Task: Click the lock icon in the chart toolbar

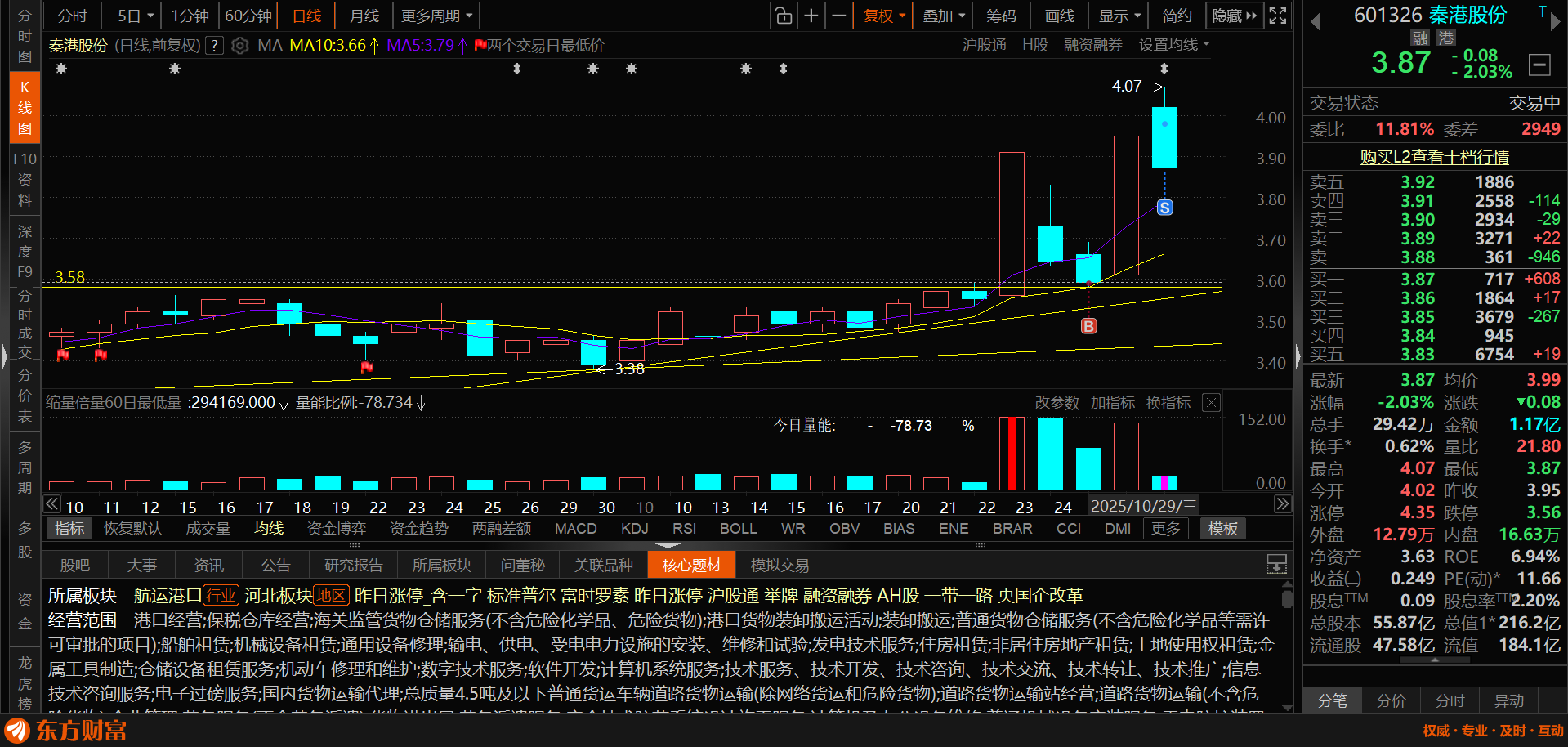Action: coord(783,16)
